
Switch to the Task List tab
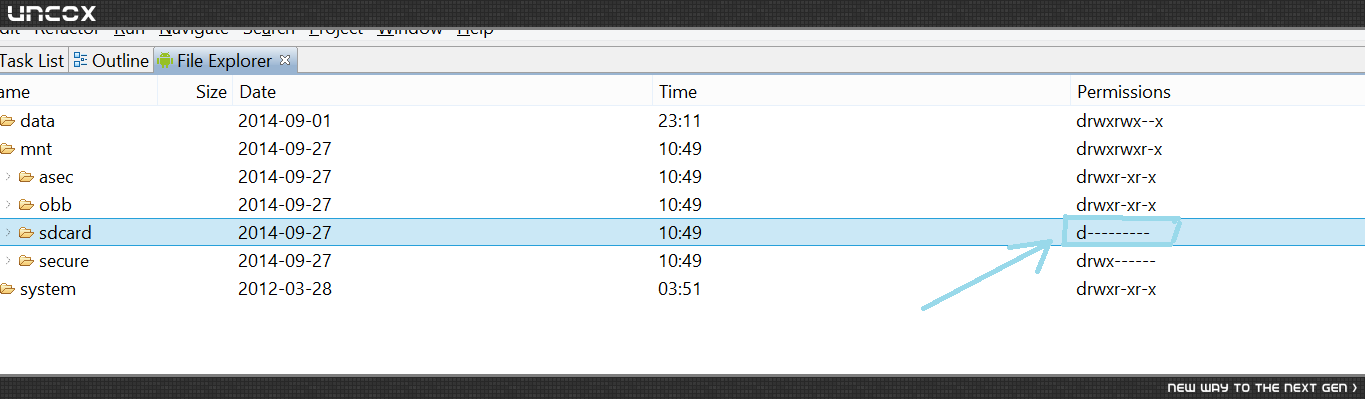pyautogui.click(x=32, y=61)
